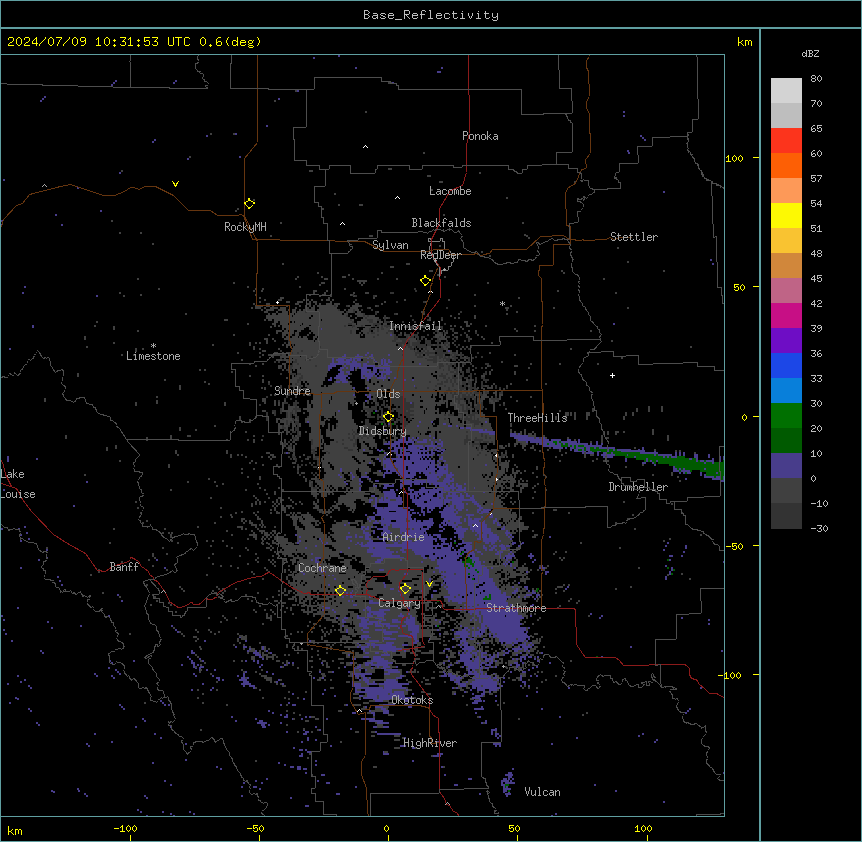Click the blue 33-36 dBZ legend swatch
Screen dimensions: 862x842
tap(786, 365)
